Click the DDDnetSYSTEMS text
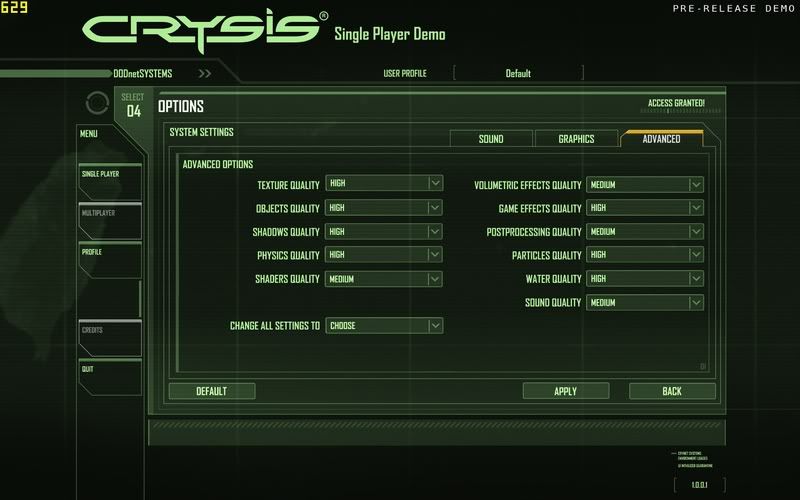This screenshot has height=500, width=800. click(x=143, y=73)
